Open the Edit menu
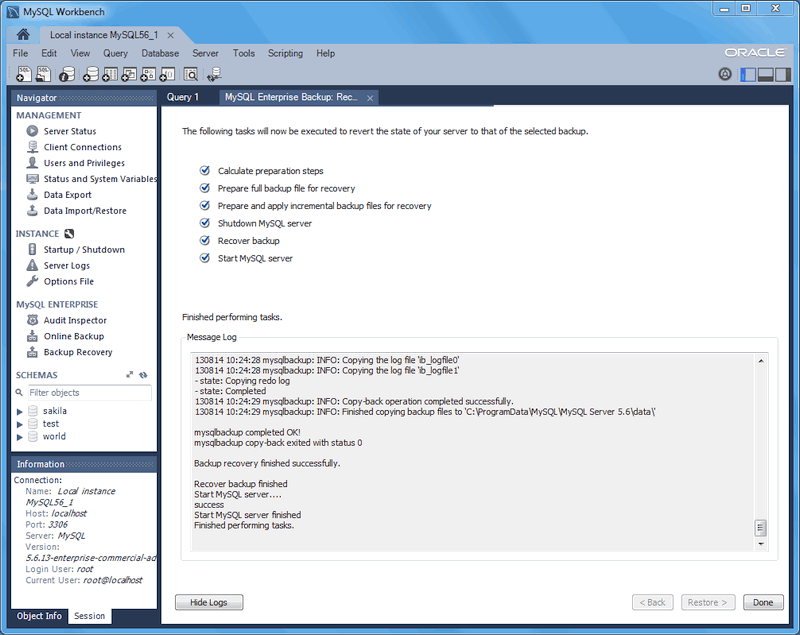The height and width of the screenshot is (635, 800). pyautogui.click(x=49, y=53)
